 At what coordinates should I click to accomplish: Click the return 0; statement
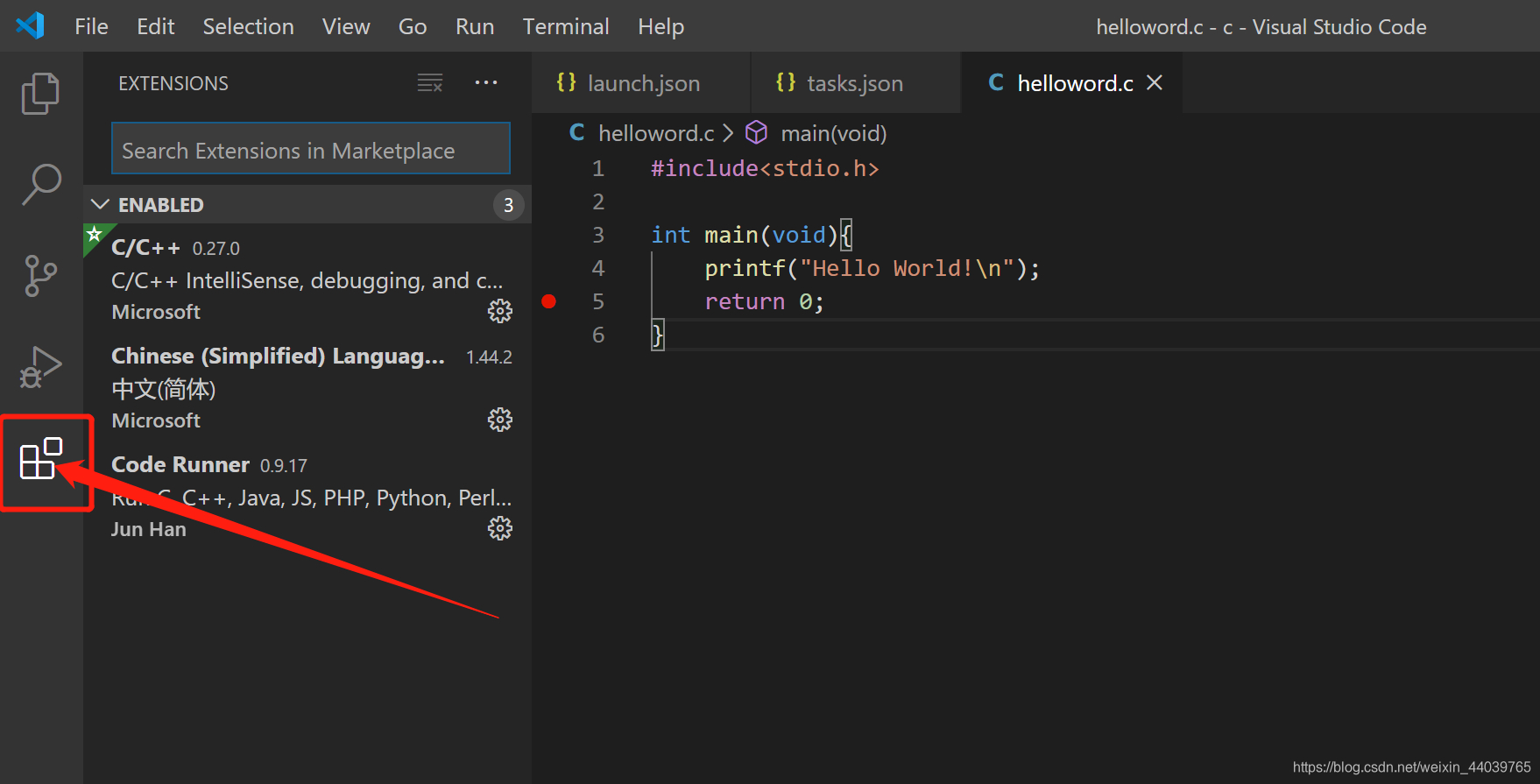[x=765, y=301]
